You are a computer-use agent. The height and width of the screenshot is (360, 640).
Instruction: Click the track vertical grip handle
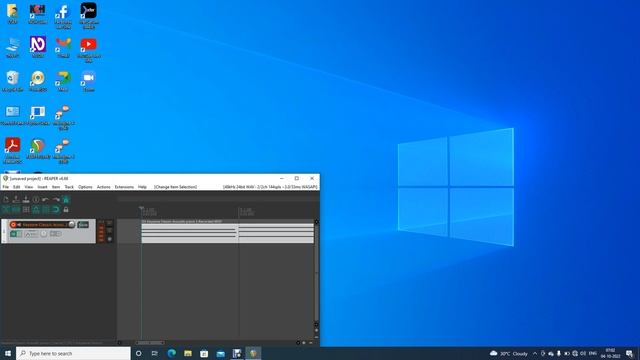[4, 231]
